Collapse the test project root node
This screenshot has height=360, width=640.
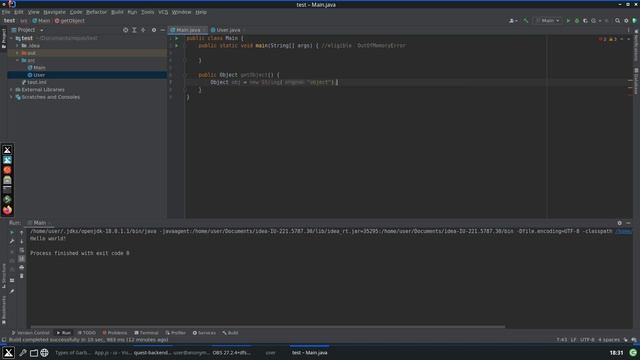coord(11,38)
